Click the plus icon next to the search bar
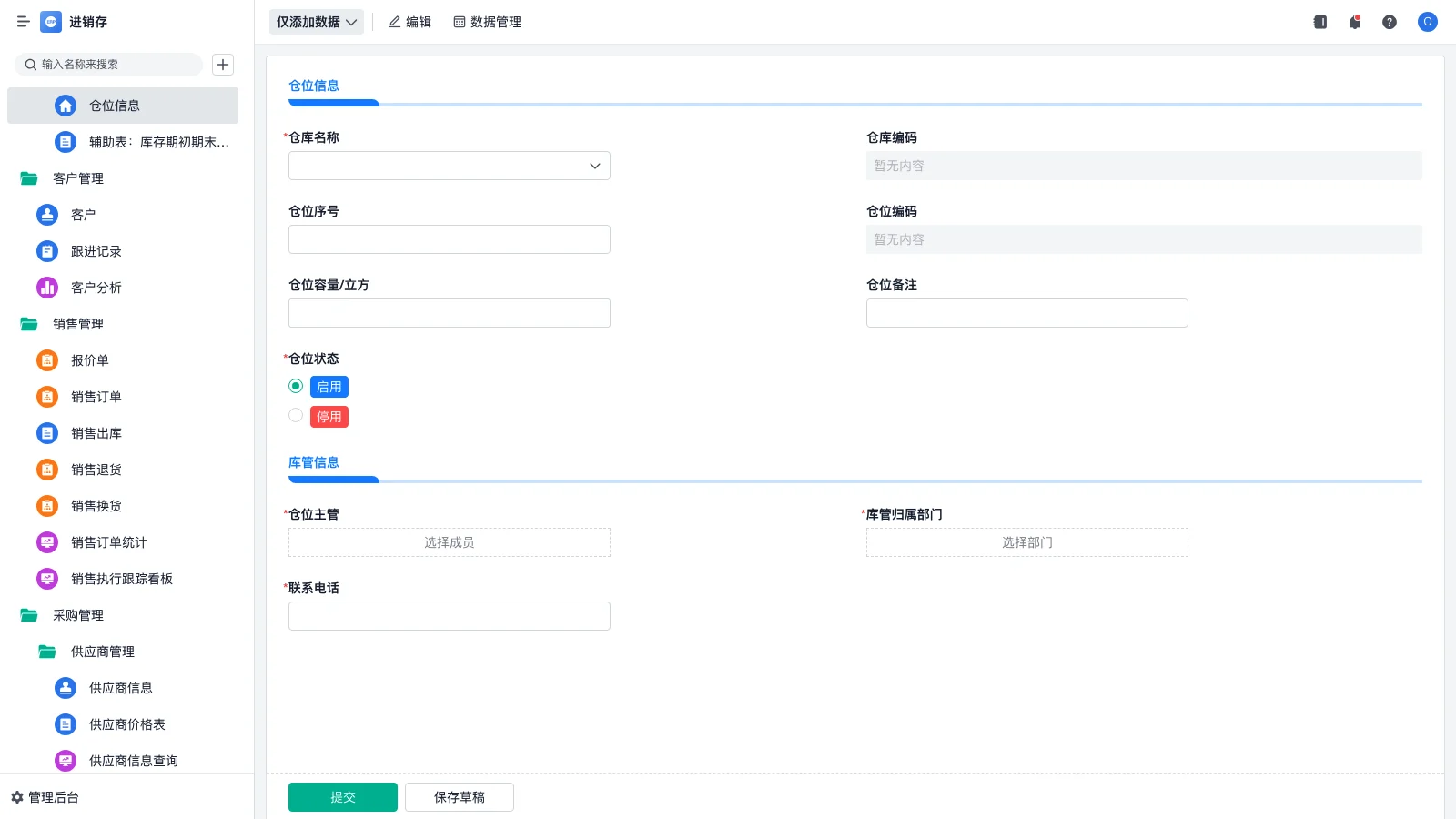 tap(223, 64)
